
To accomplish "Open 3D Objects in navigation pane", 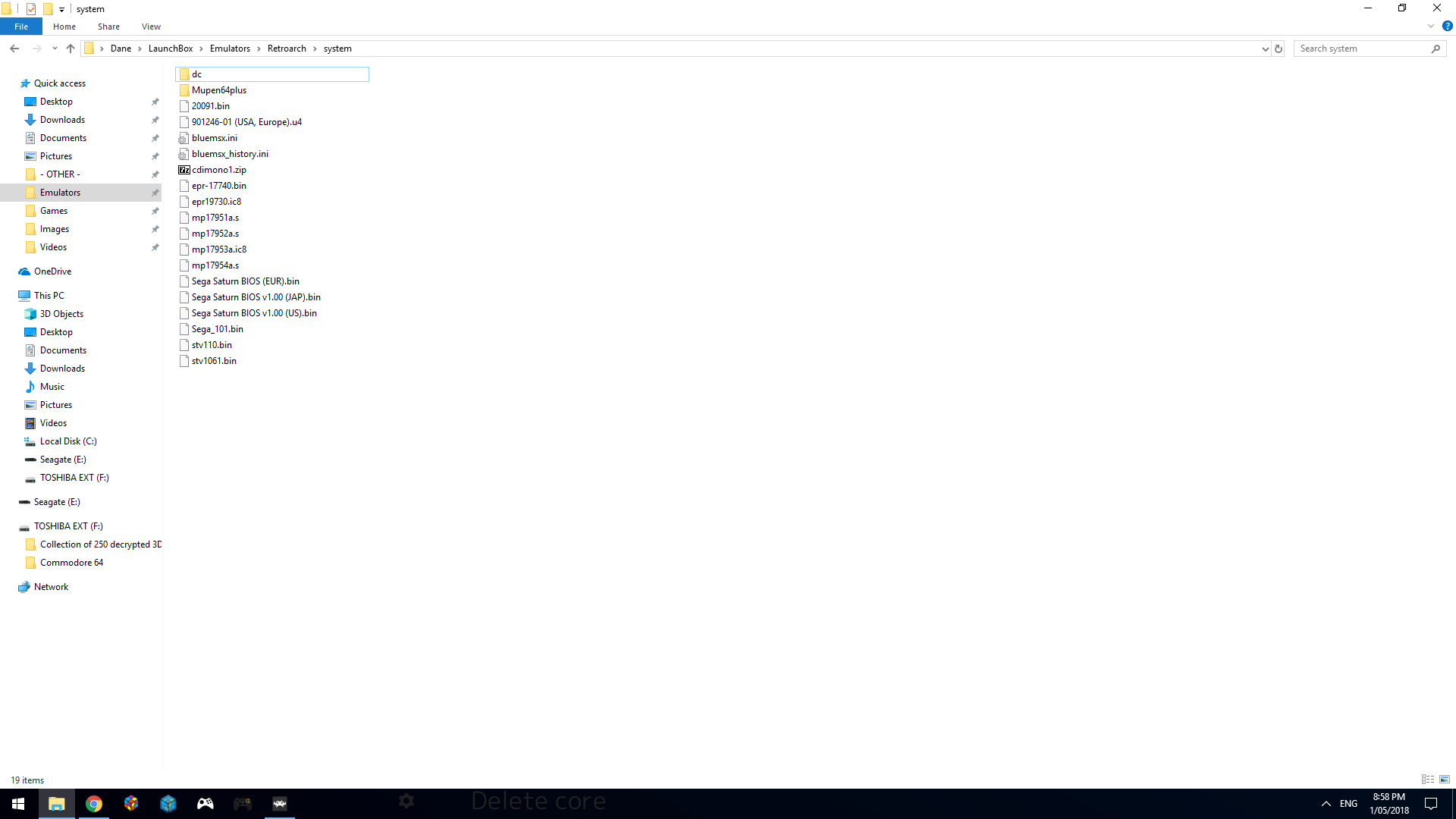I will tap(61, 314).
